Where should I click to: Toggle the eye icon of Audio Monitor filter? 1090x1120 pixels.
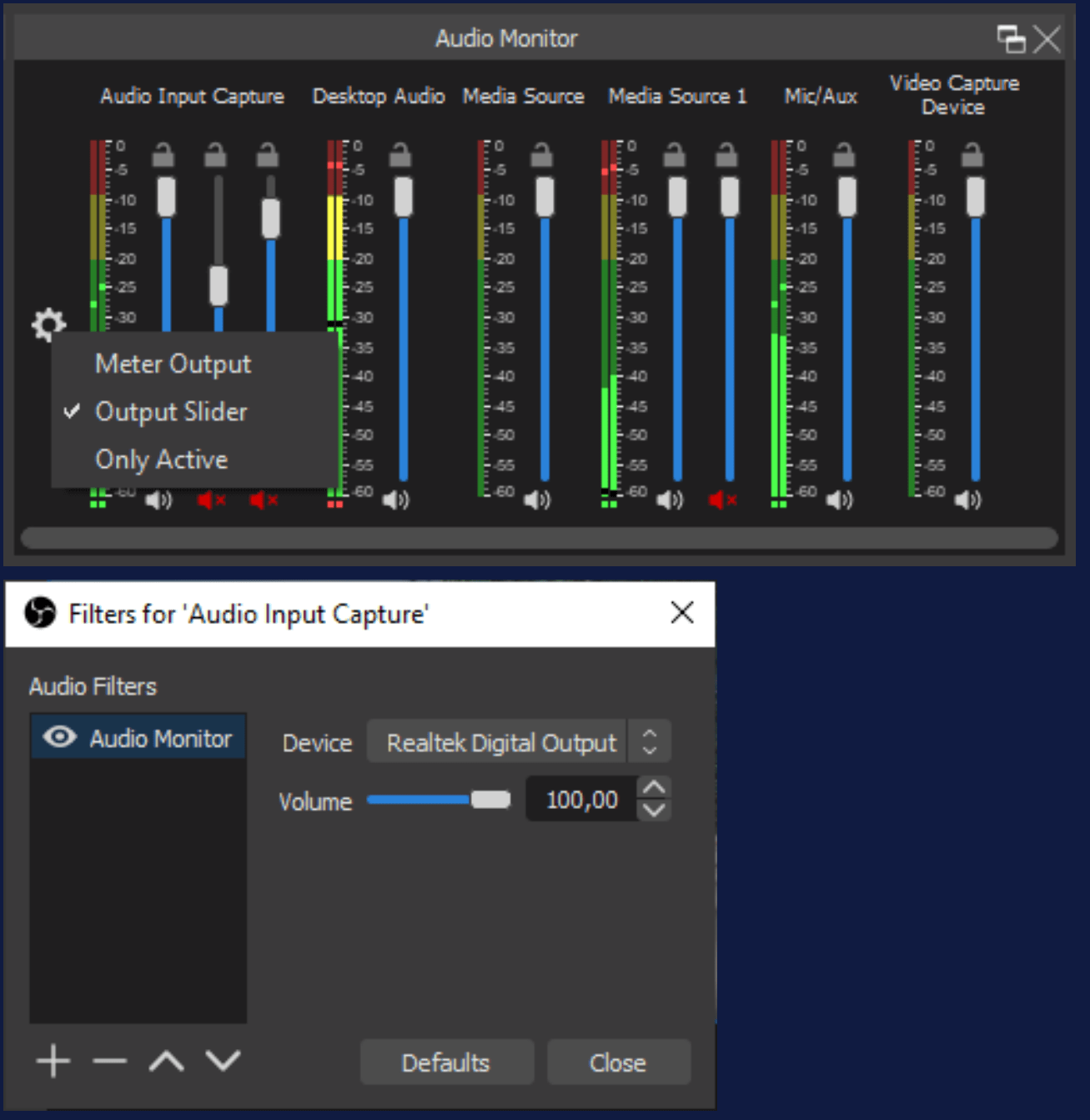(x=59, y=737)
